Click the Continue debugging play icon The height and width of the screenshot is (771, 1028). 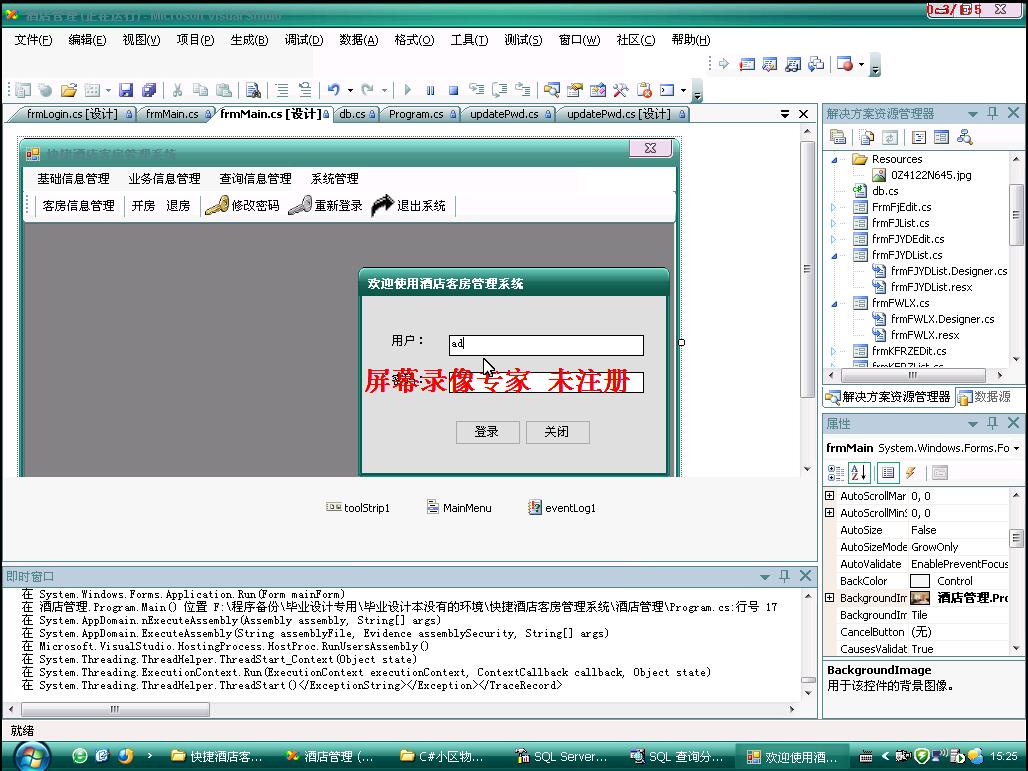(408, 90)
